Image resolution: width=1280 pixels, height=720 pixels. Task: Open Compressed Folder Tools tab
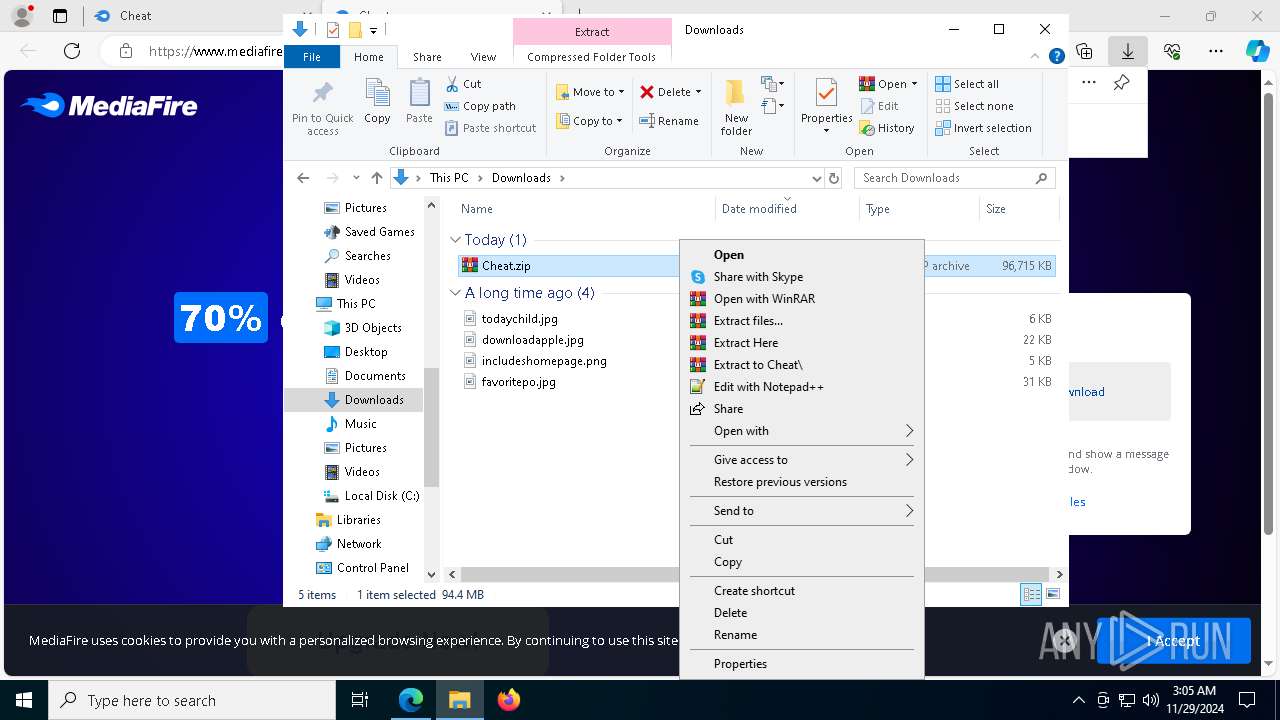pyautogui.click(x=591, y=57)
